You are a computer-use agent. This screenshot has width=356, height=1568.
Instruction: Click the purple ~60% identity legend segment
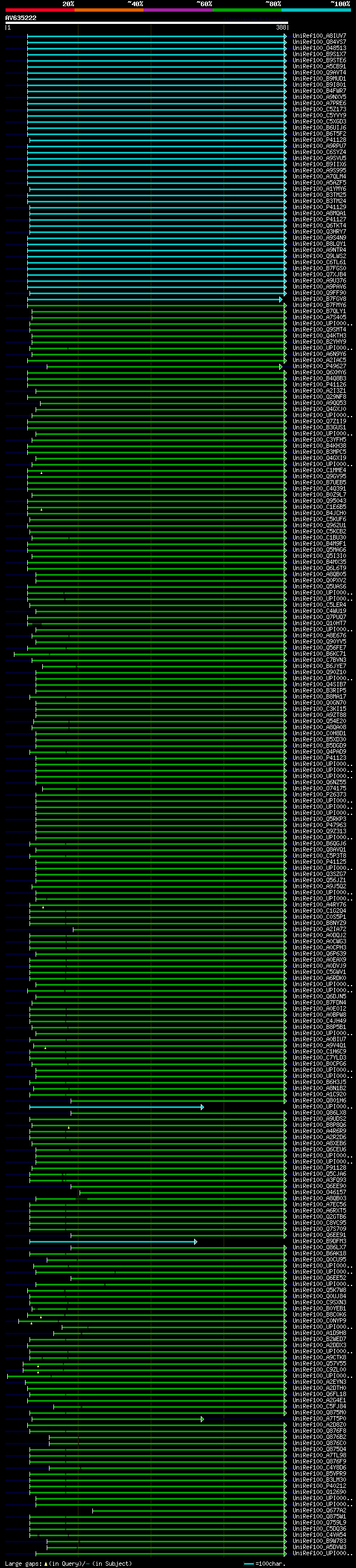pyautogui.click(x=179, y=10)
